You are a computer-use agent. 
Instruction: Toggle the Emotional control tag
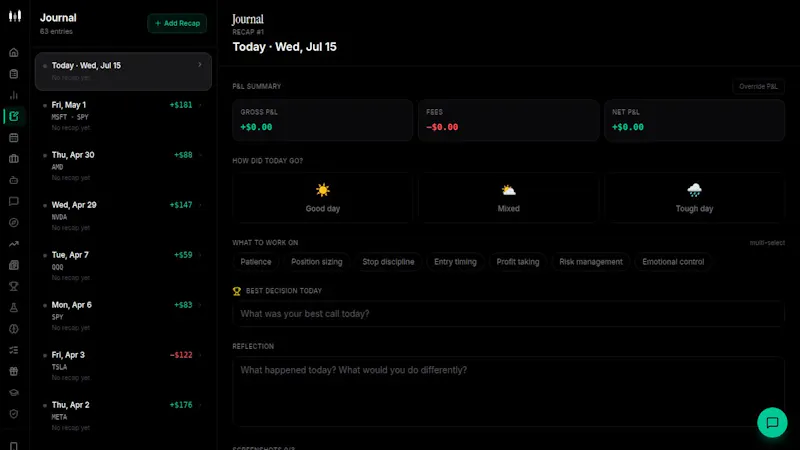coord(673,262)
